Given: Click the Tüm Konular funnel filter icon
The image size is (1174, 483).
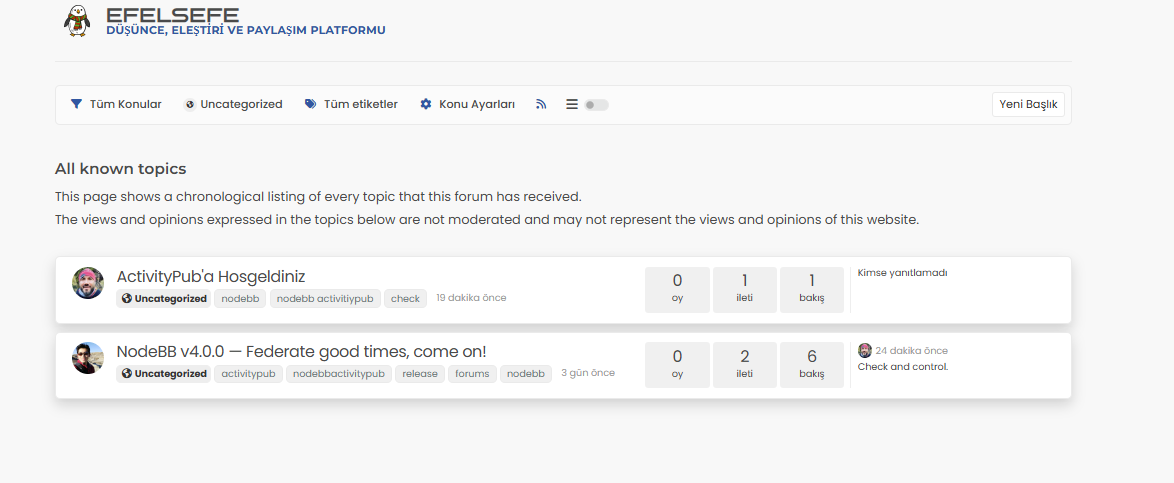Looking at the screenshot, I should (x=76, y=104).
